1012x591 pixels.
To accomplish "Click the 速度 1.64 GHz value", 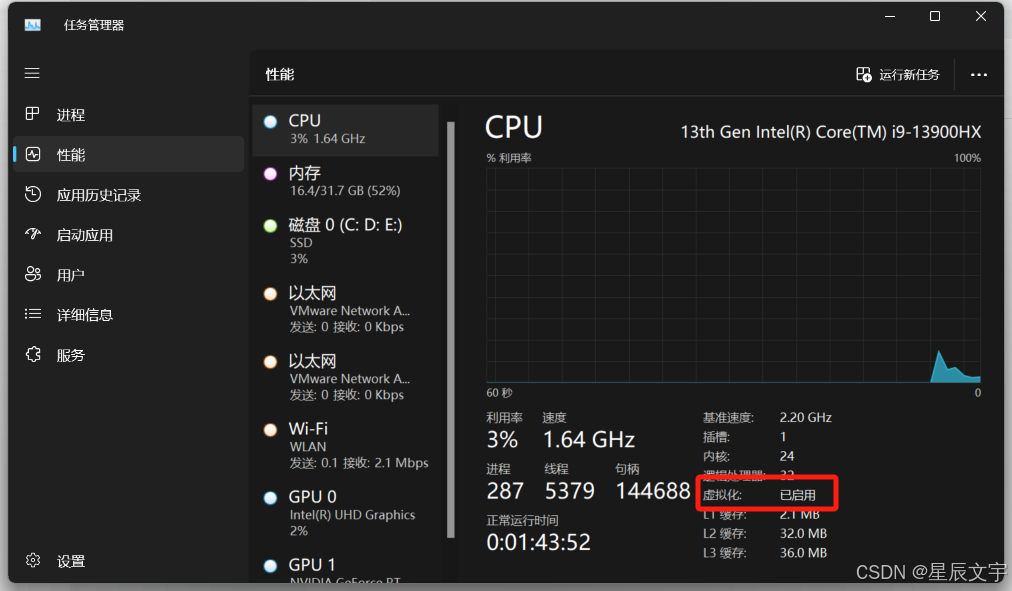I will tap(589, 439).
